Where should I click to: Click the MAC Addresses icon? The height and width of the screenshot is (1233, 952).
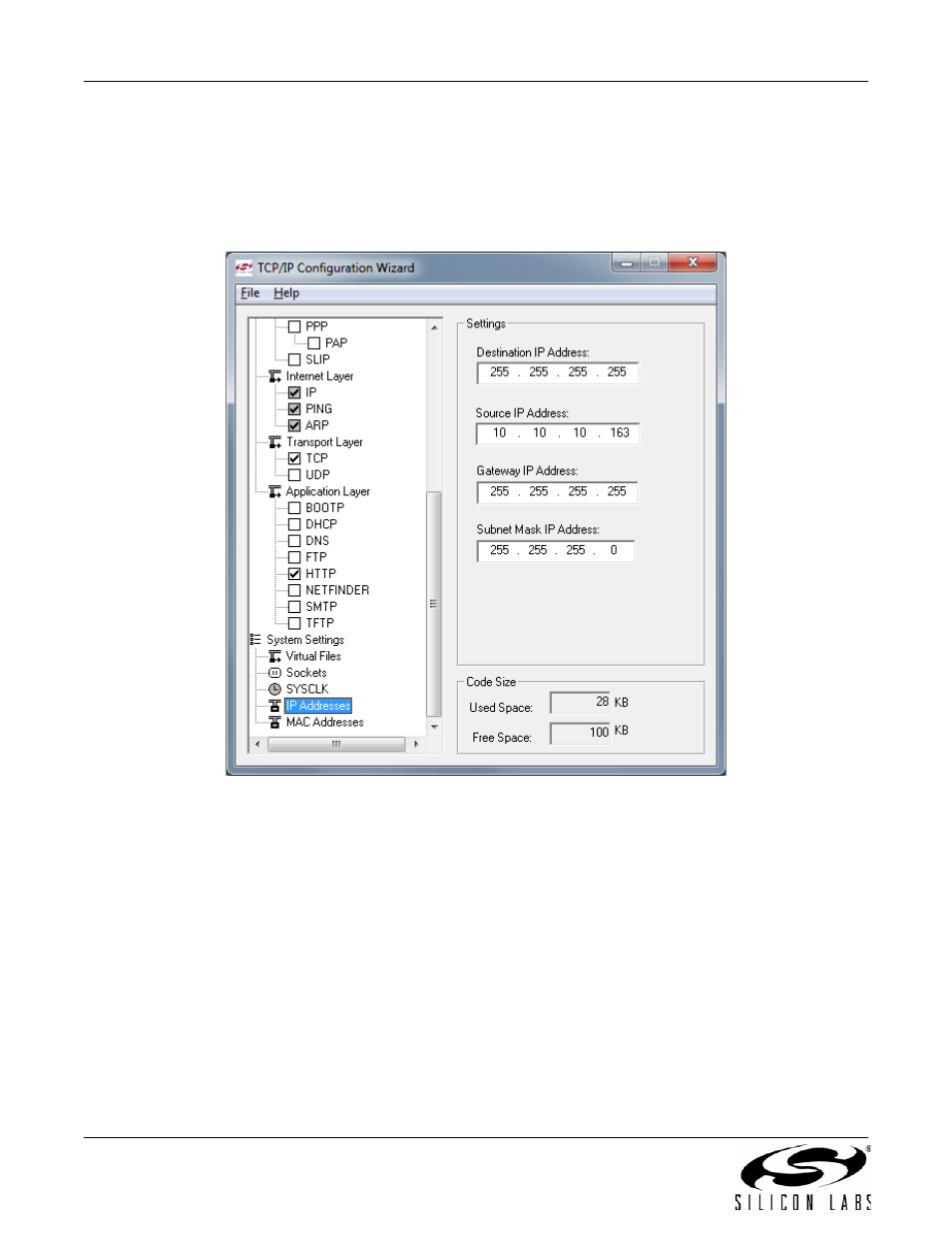tap(274, 722)
